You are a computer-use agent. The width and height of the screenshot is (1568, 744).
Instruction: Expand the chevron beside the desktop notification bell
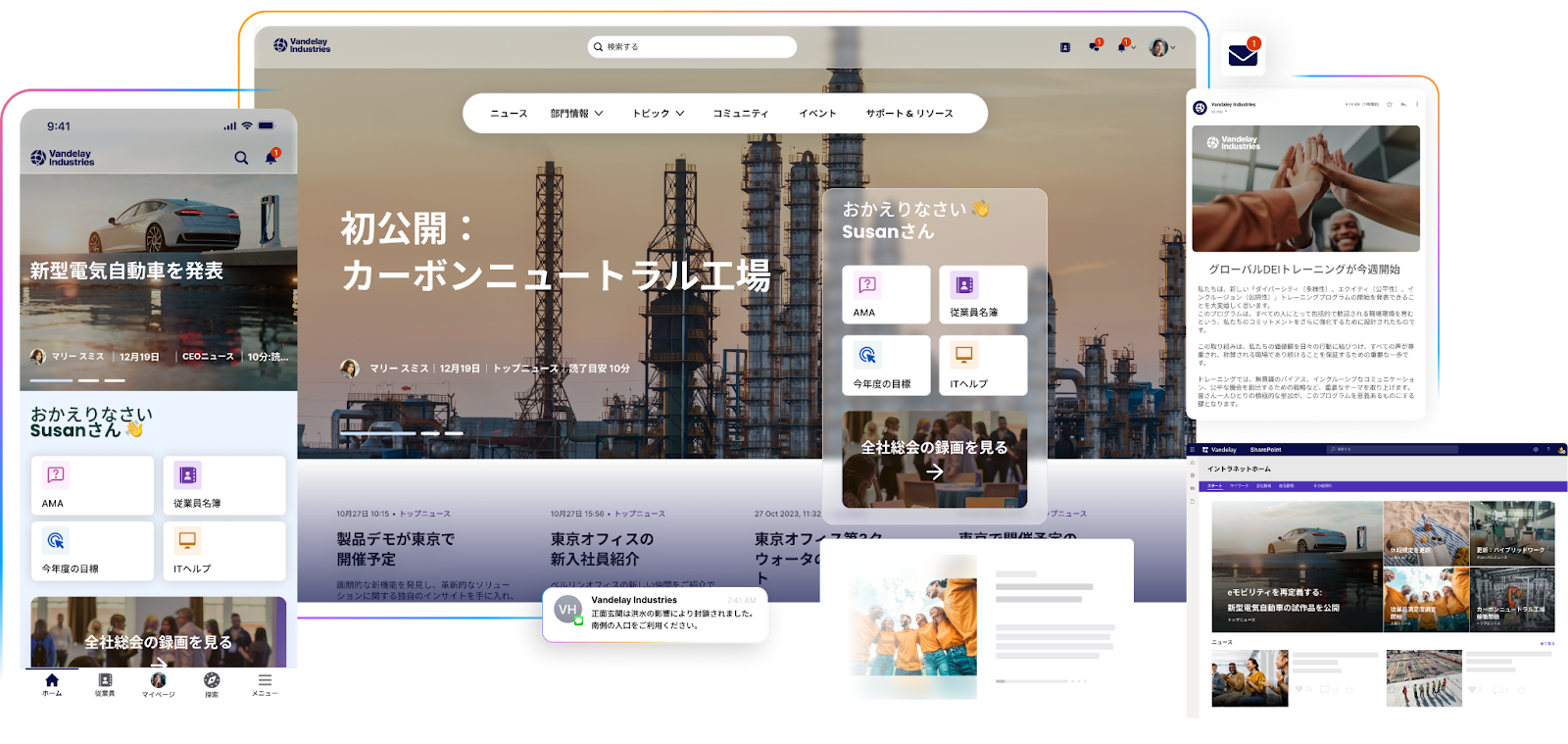(x=1134, y=47)
